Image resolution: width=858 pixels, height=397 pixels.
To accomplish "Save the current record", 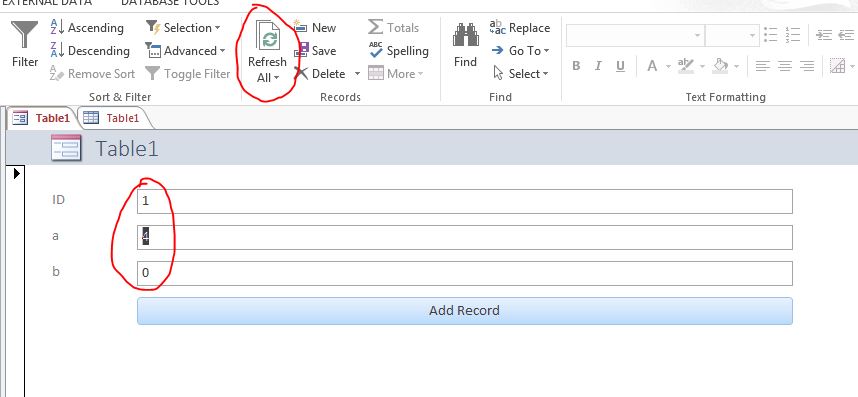I will point(315,51).
